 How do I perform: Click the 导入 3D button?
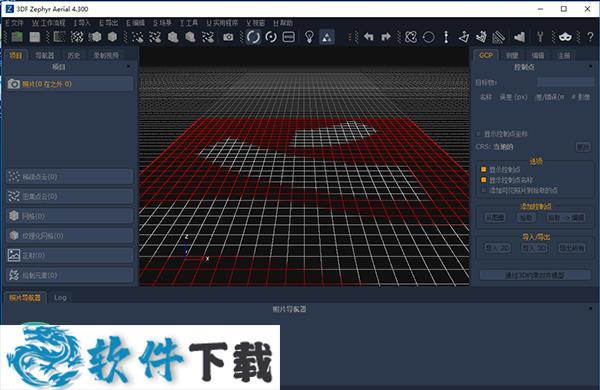[x=534, y=248]
